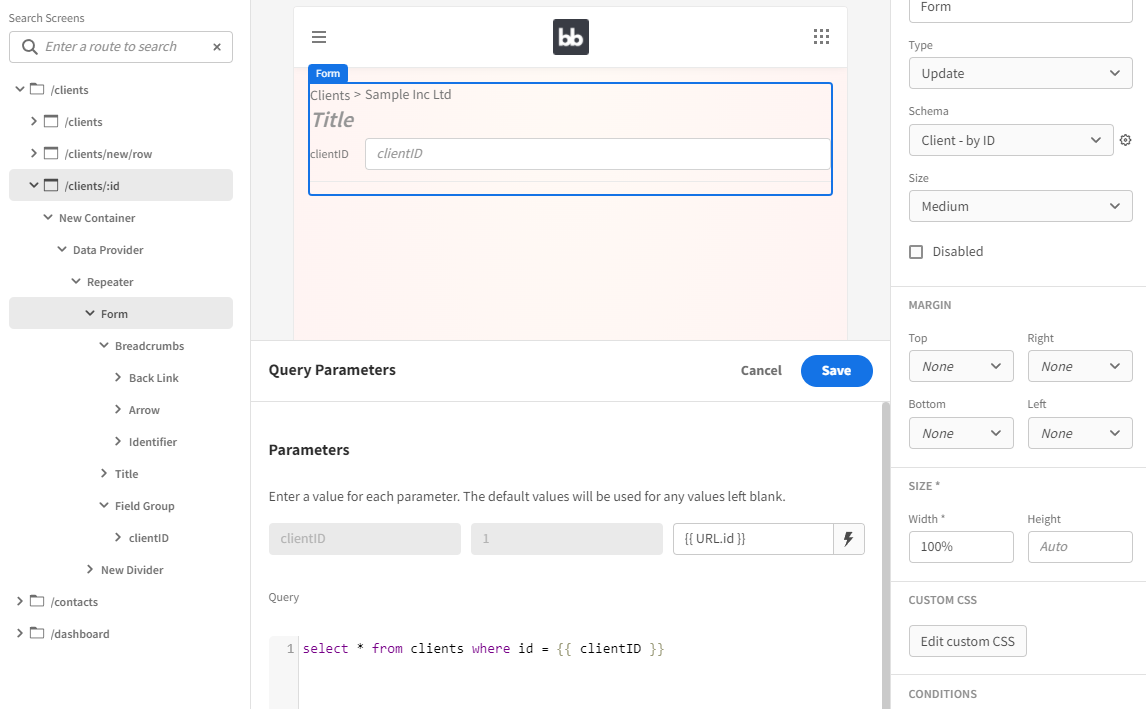The image size is (1146, 709).
Task: Select the Data Provider tree item label
Action: (108, 250)
